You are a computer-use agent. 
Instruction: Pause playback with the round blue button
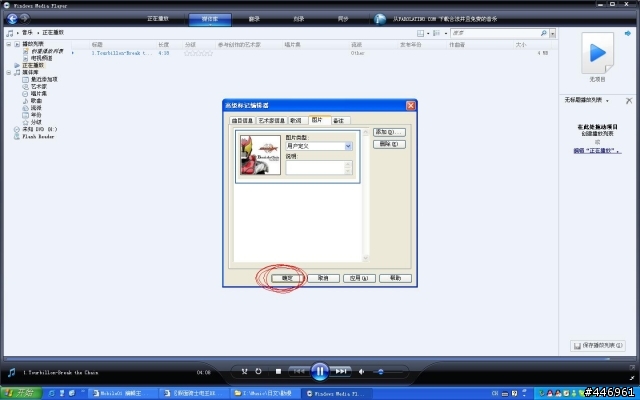pyautogui.click(x=320, y=371)
